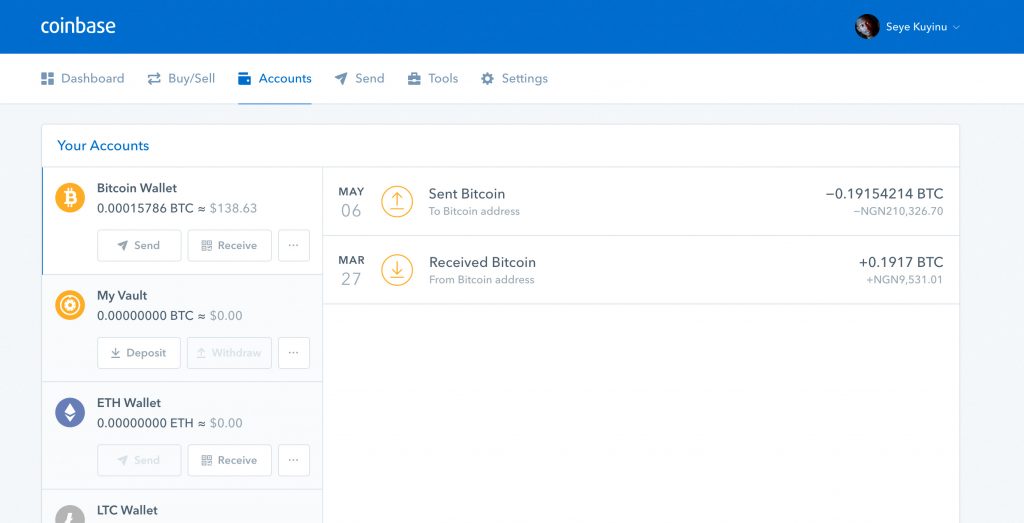This screenshot has height=523, width=1024.
Task: Switch to the Buy/Sell tab
Action: point(181,78)
